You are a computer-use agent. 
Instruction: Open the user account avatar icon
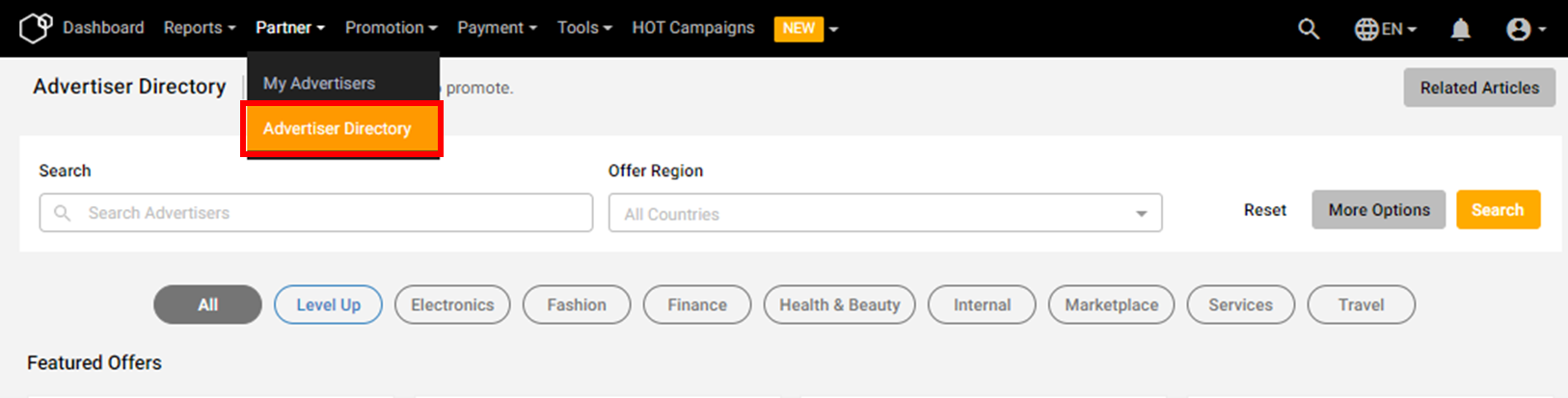click(x=1519, y=30)
